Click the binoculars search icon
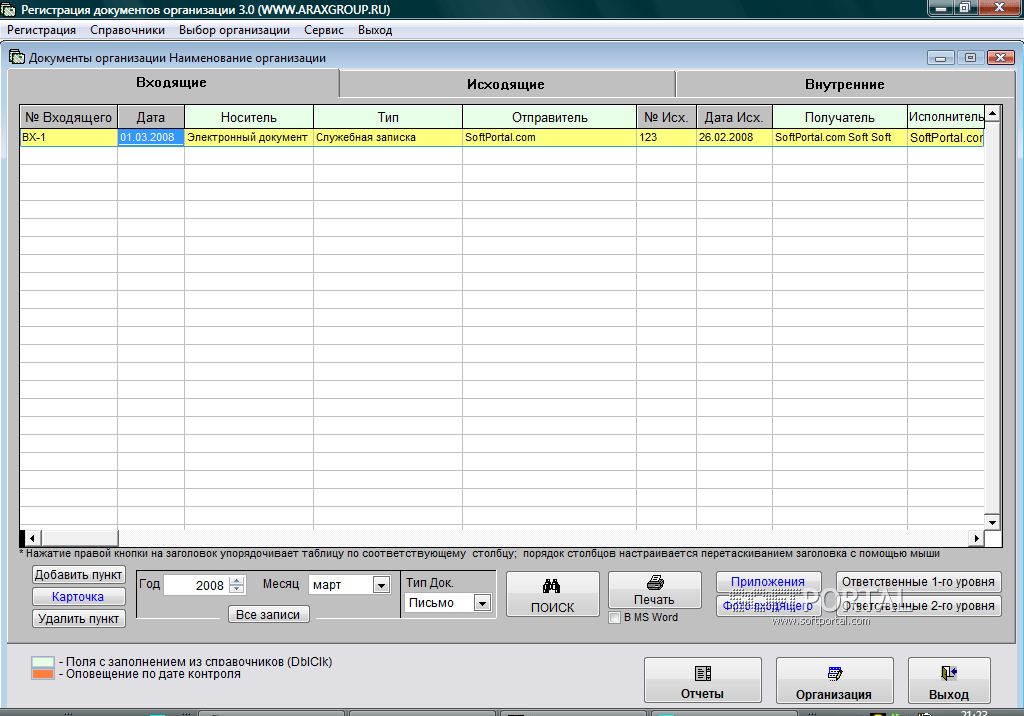This screenshot has width=1024, height=716. [x=552, y=586]
